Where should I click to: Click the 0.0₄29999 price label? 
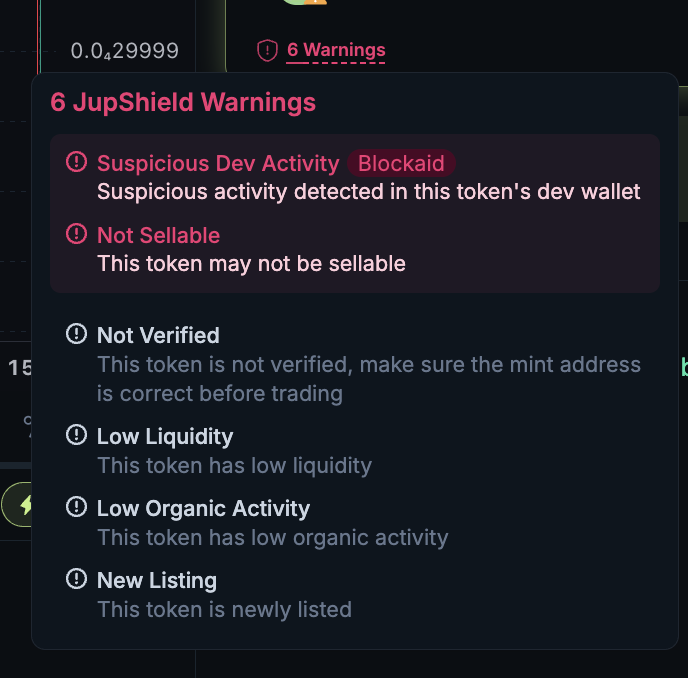[x=124, y=51]
